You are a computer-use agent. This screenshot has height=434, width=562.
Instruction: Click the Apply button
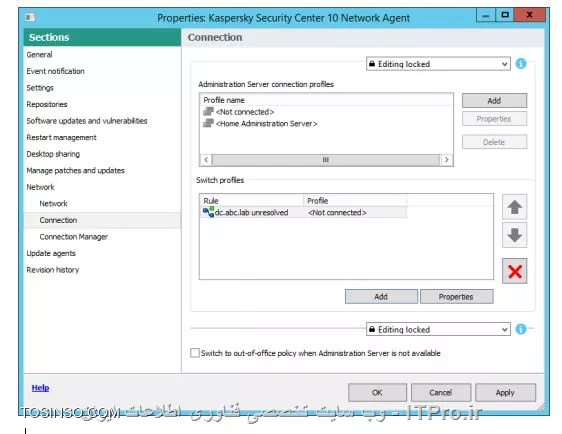pos(505,392)
